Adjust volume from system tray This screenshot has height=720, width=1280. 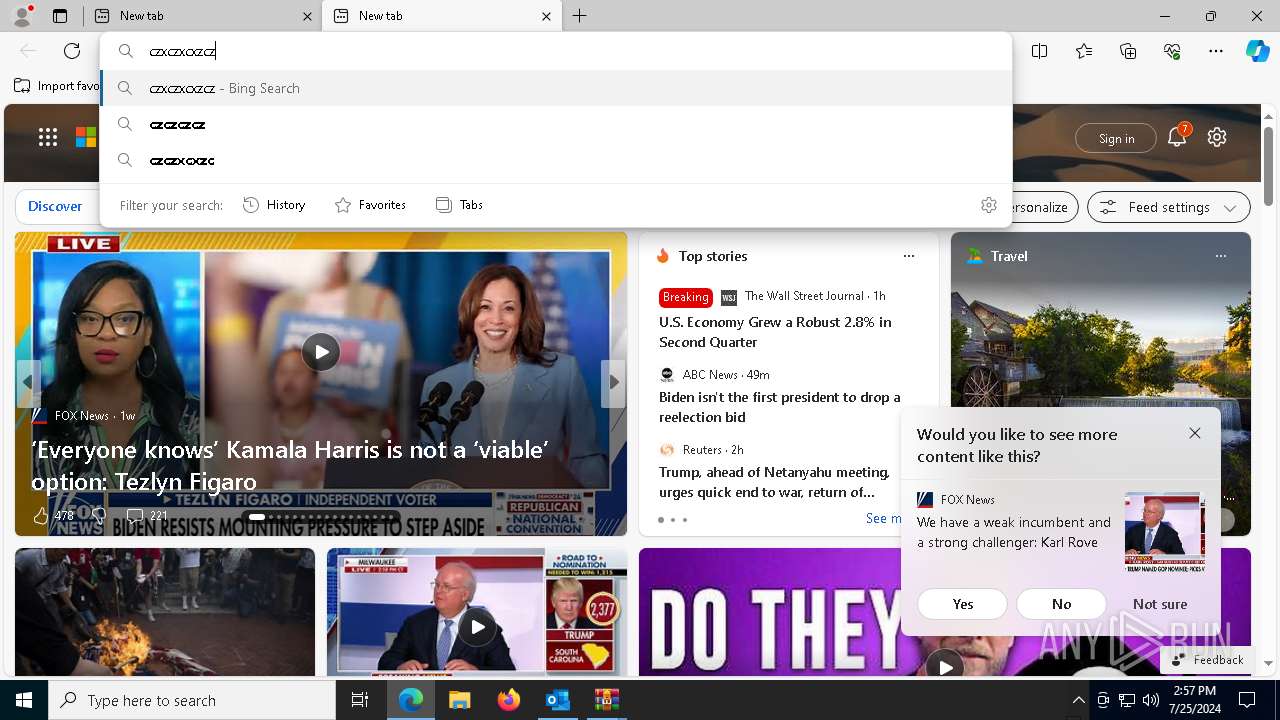click(x=1150, y=700)
